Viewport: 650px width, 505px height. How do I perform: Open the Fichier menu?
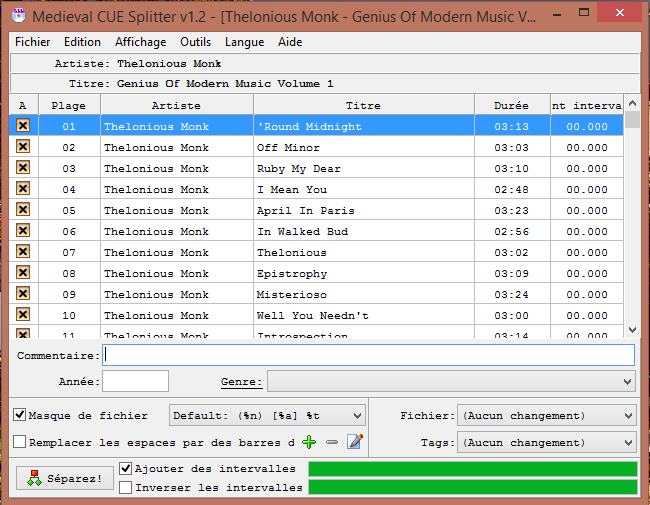click(32, 42)
